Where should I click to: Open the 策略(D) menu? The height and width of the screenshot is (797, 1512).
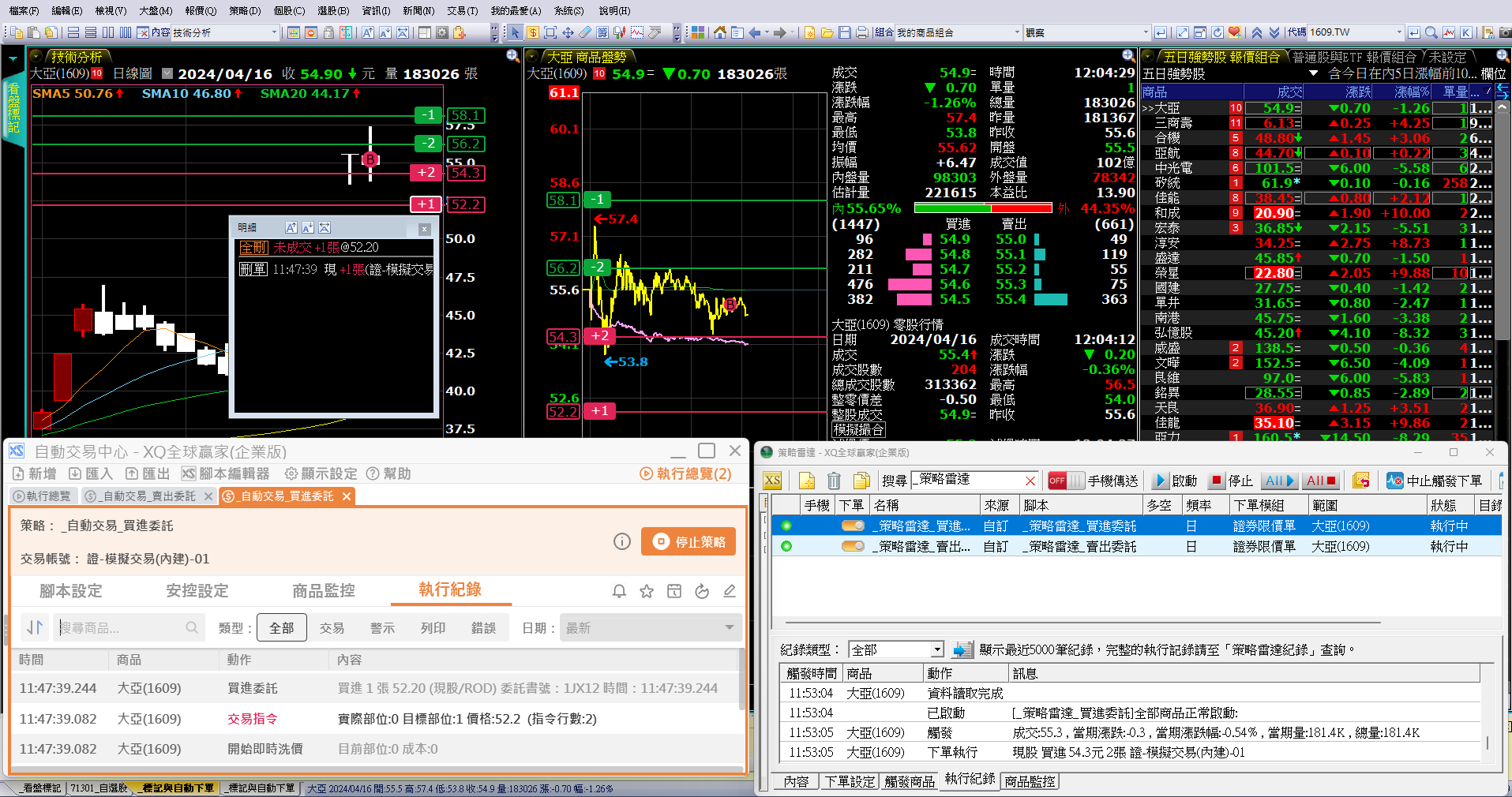point(245,10)
